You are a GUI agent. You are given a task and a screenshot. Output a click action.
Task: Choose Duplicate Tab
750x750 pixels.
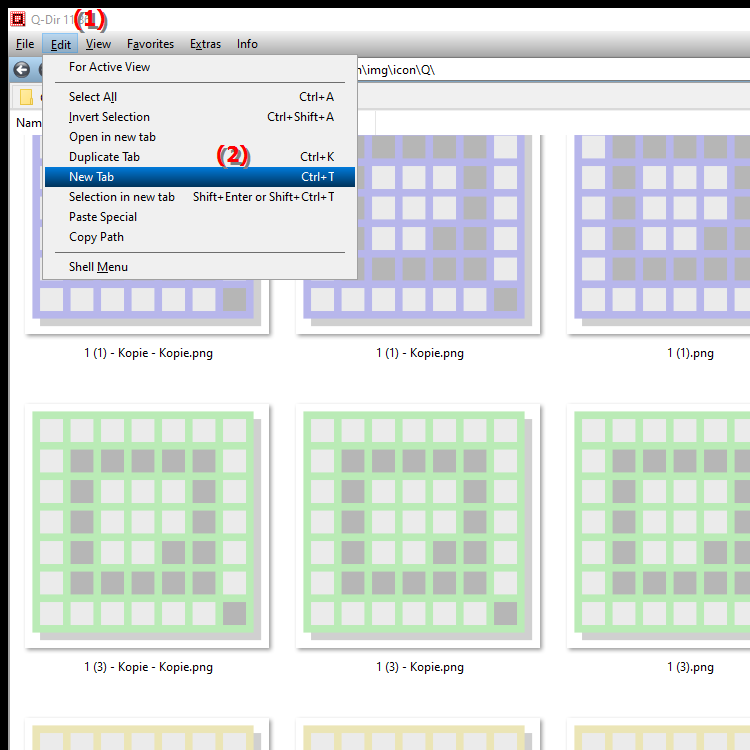tap(200, 157)
